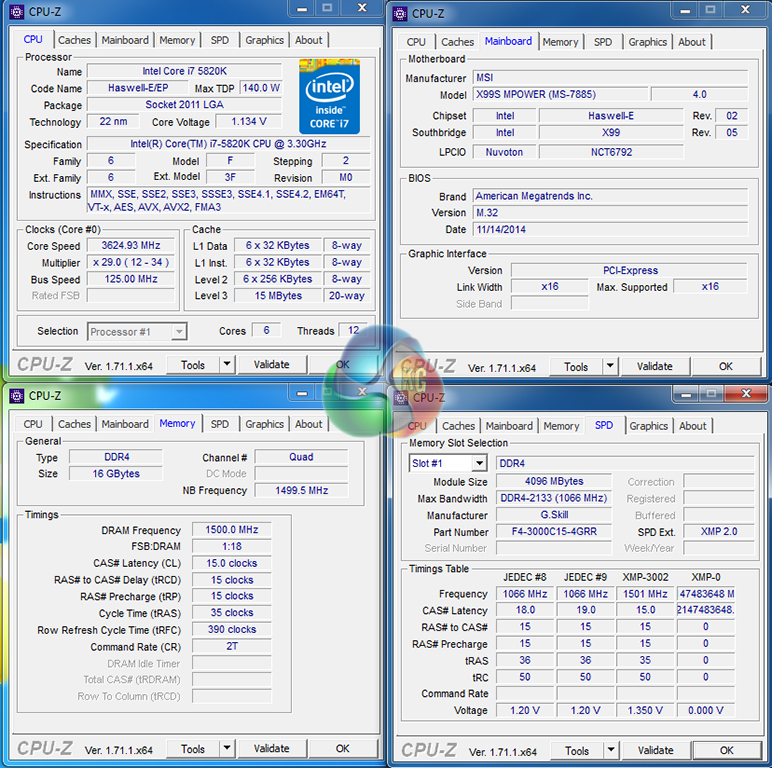Expand the Tools dropdown arrow in the CPU window
This screenshot has height=768, width=772.
226,365
